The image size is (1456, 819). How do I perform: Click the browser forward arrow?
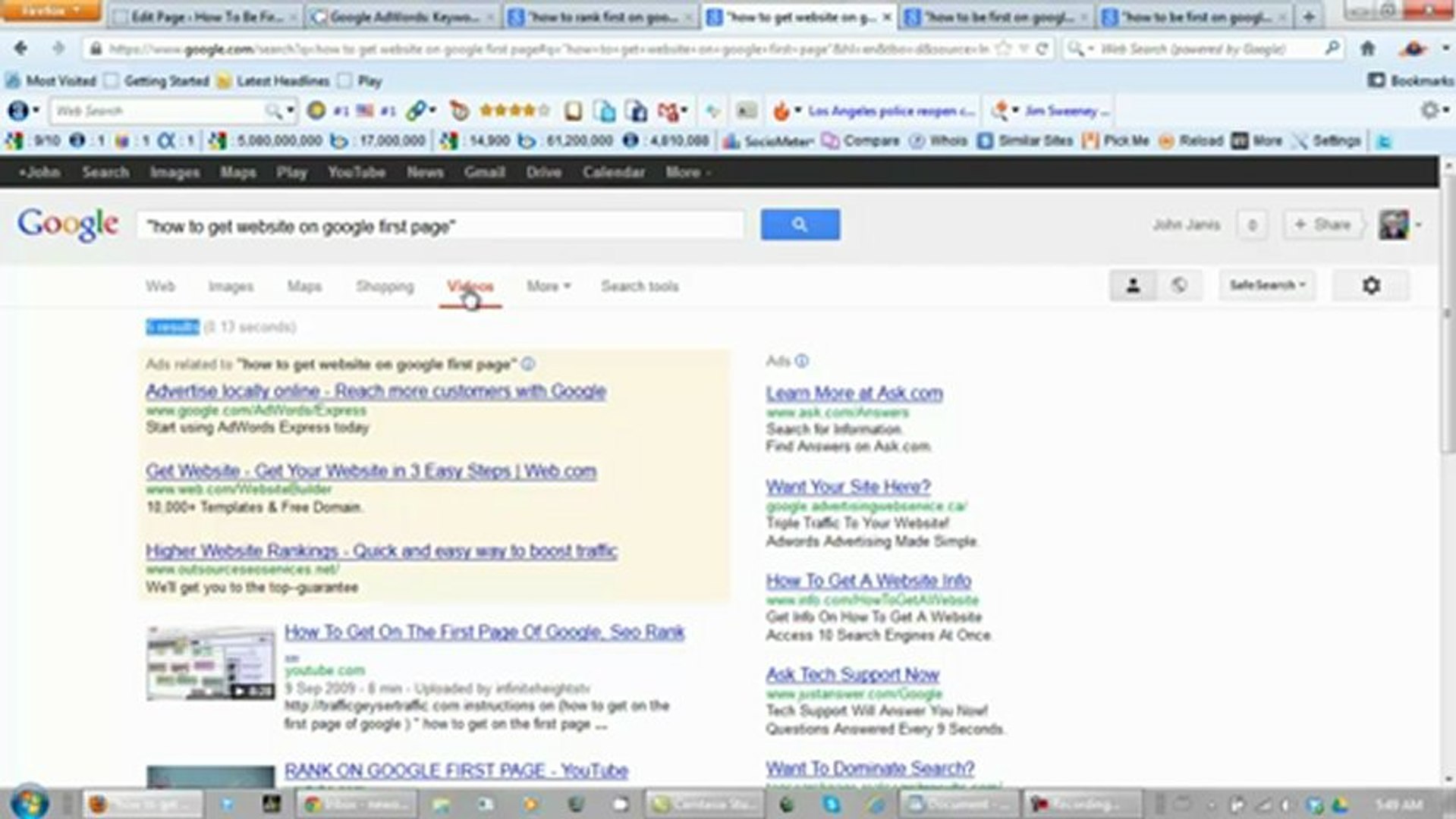tap(58, 49)
